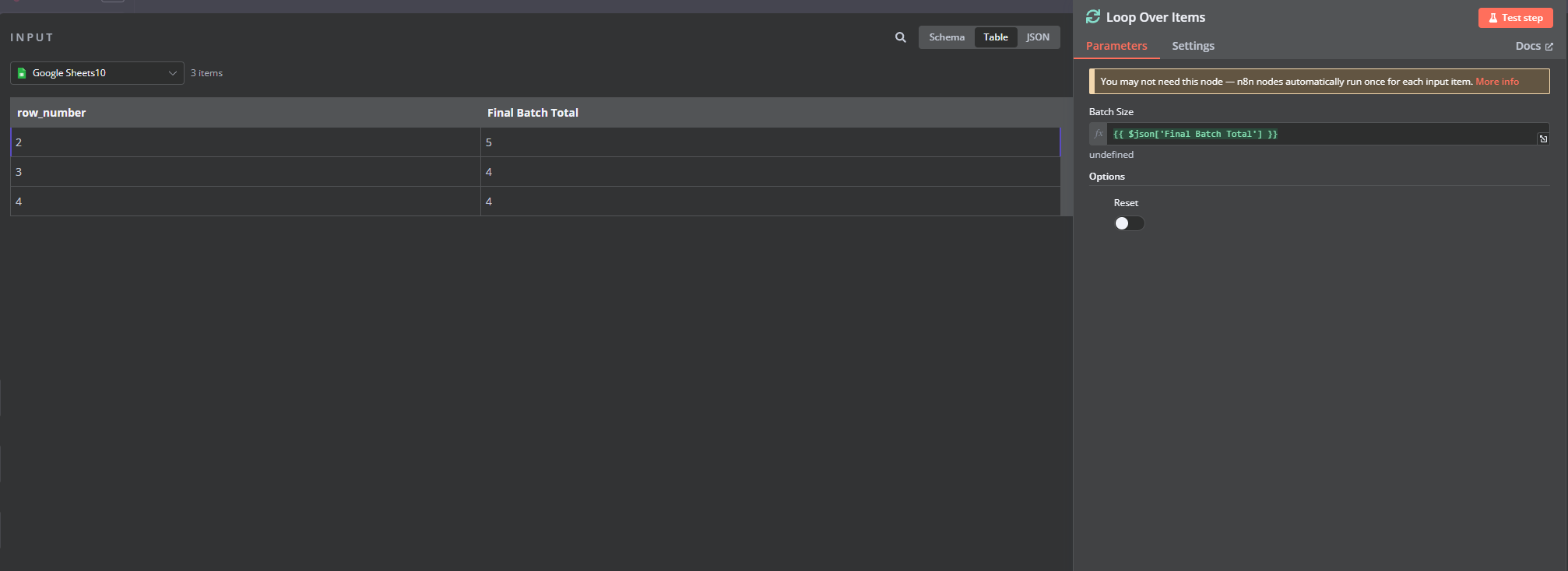Open the expanded expression editor icon
1568x571 pixels.
coord(1543,138)
